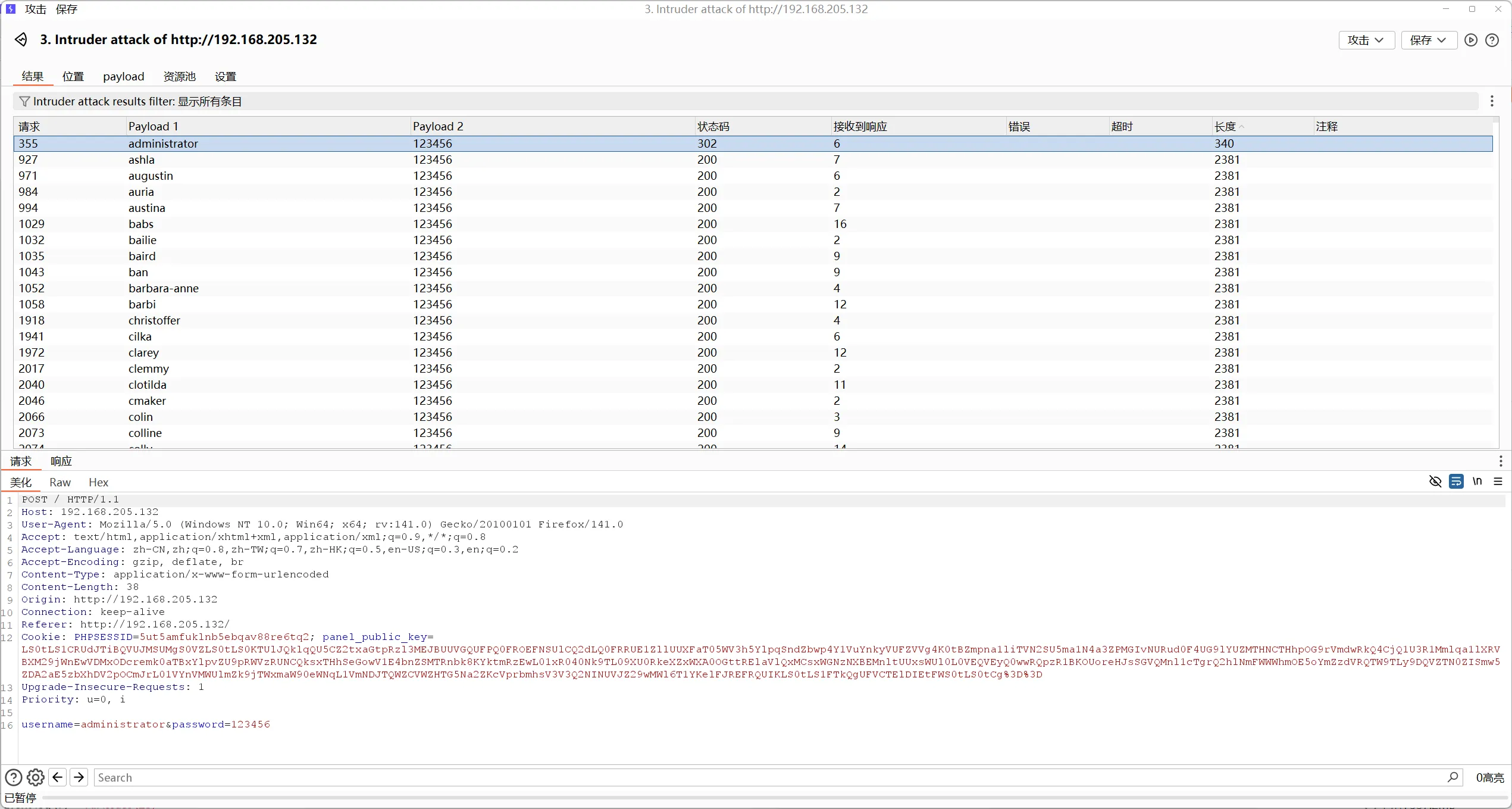Open the results table options kebab menu
The height and width of the screenshot is (809, 1512).
pyautogui.click(x=1492, y=101)
